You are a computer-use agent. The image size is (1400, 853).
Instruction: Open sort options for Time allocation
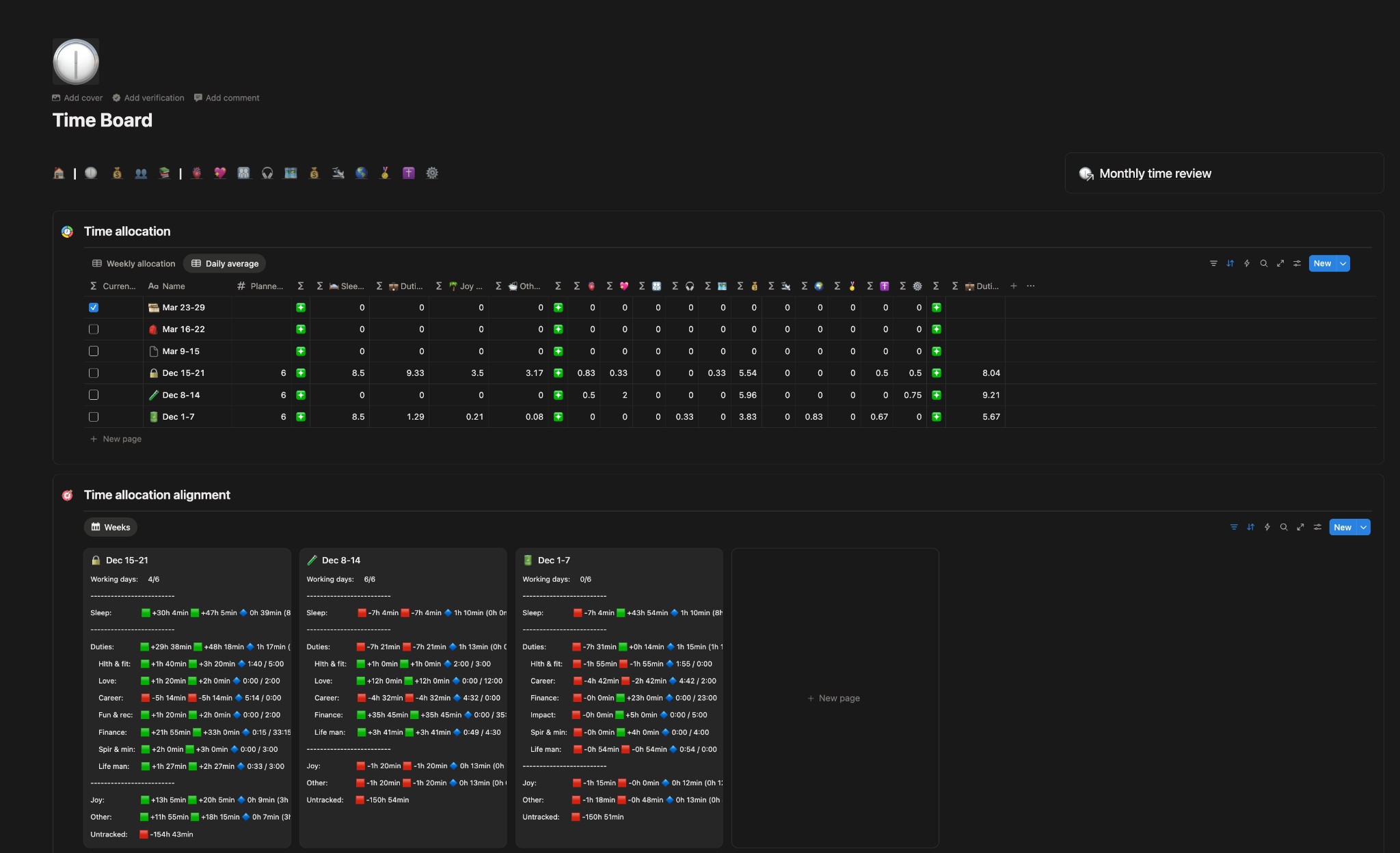(1230, 263)
